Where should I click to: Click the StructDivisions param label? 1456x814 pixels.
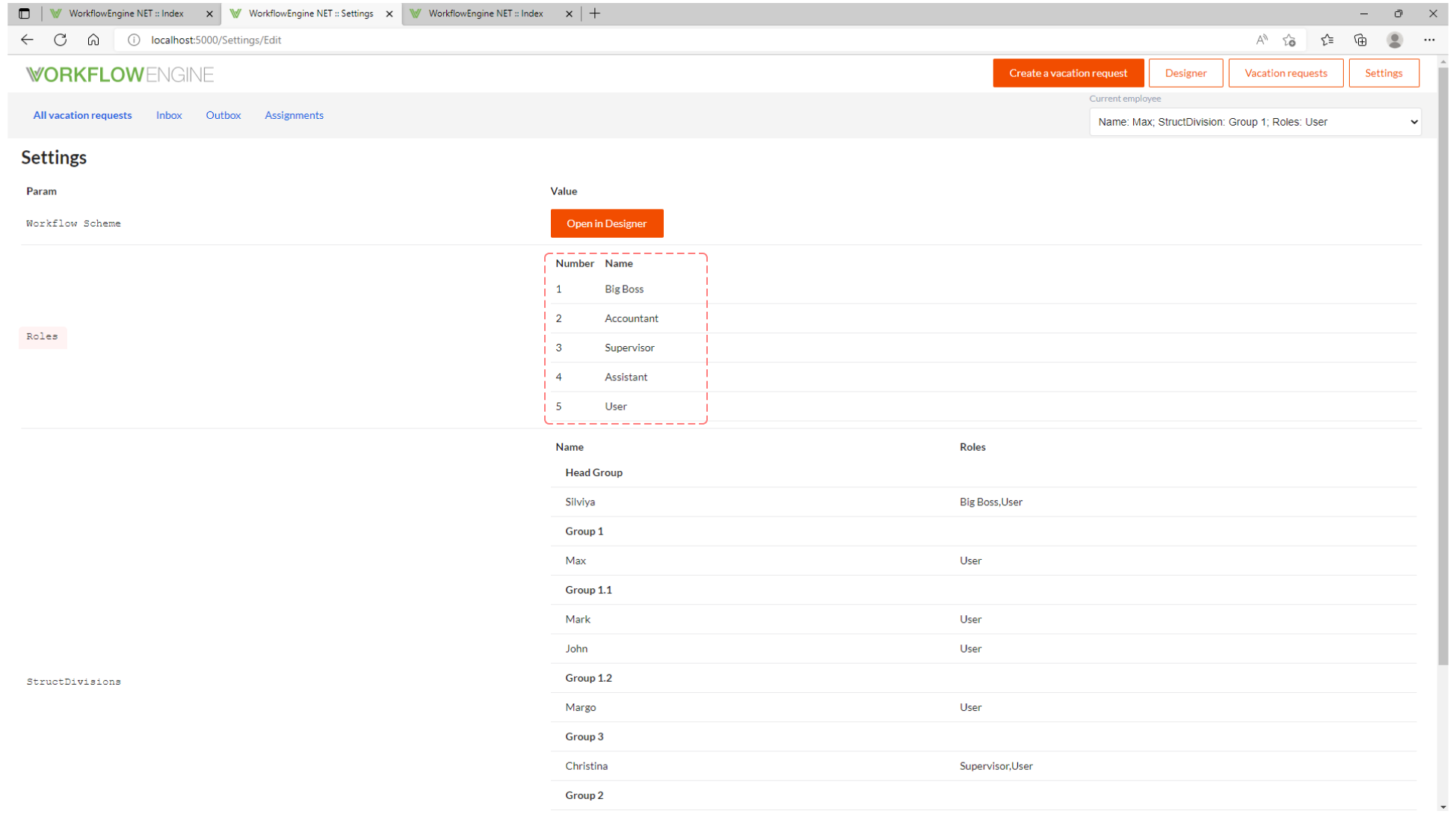(73, 682)
